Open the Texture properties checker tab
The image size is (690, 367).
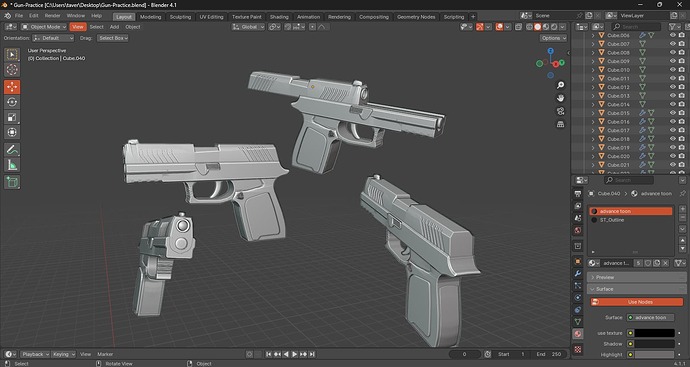[x=578, y=349]
